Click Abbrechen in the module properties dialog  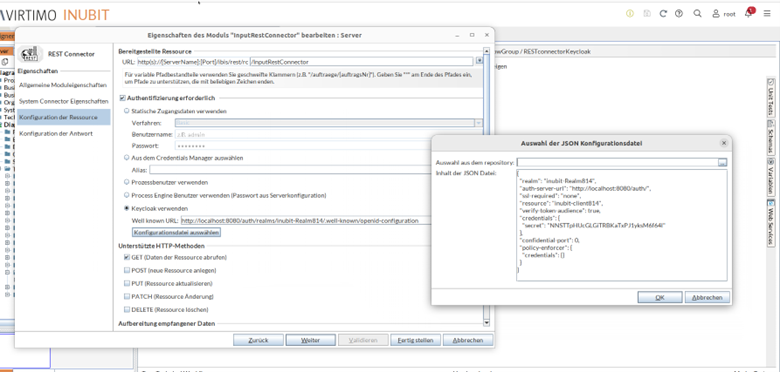point(468,340)
